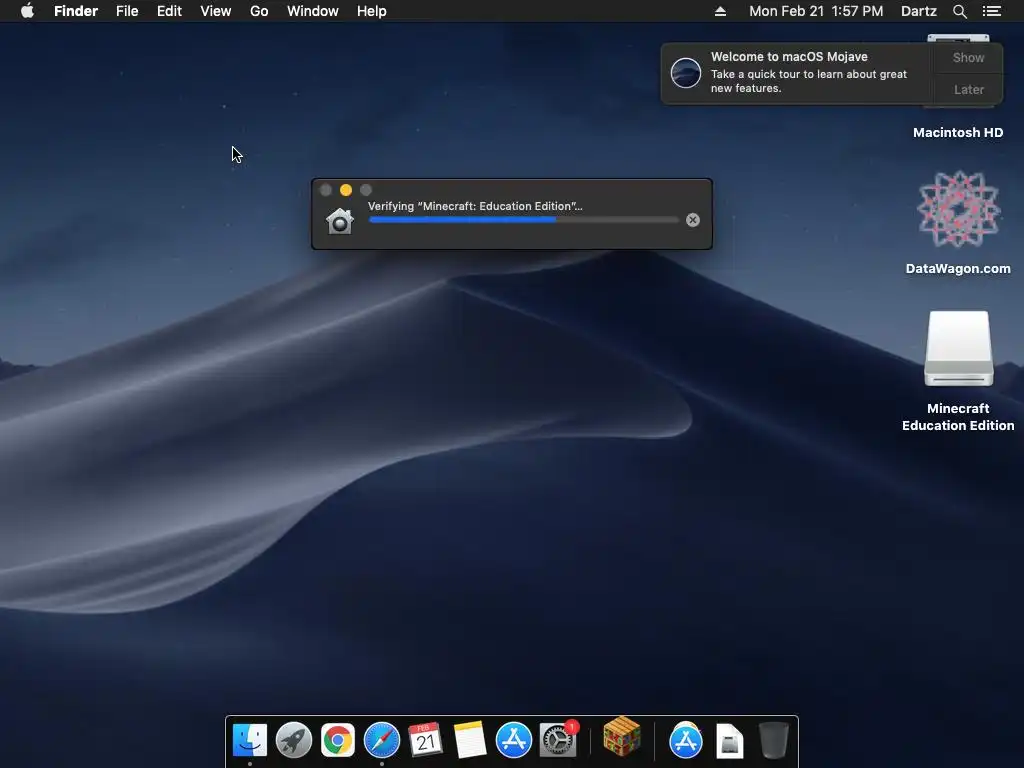Click the Verifying Minecraft status text
Image resolution: width=1024 pixels, height=768 pixels.
tap(475, 206)
